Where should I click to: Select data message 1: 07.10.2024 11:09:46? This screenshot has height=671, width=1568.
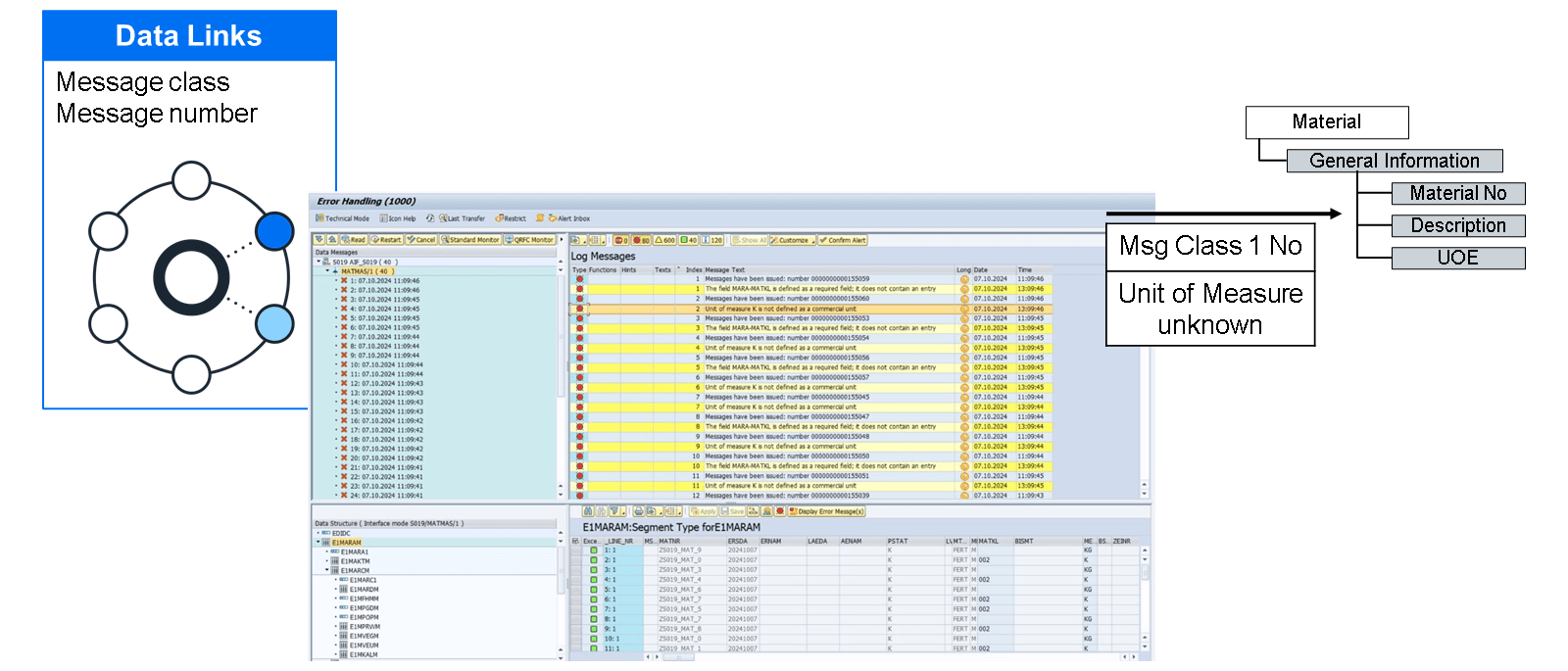point(384,281)
